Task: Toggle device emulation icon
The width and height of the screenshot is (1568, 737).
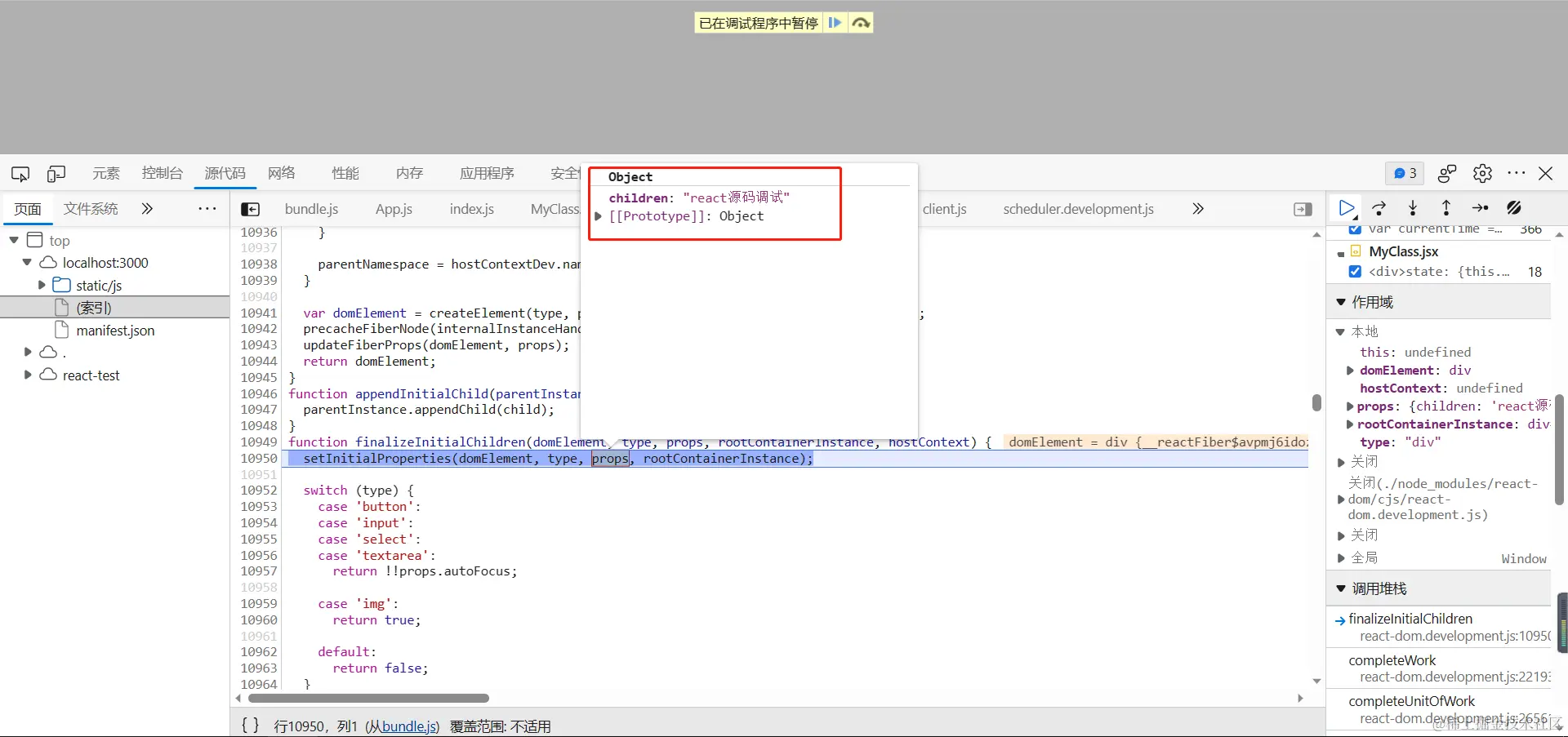Action: [56, 174]
